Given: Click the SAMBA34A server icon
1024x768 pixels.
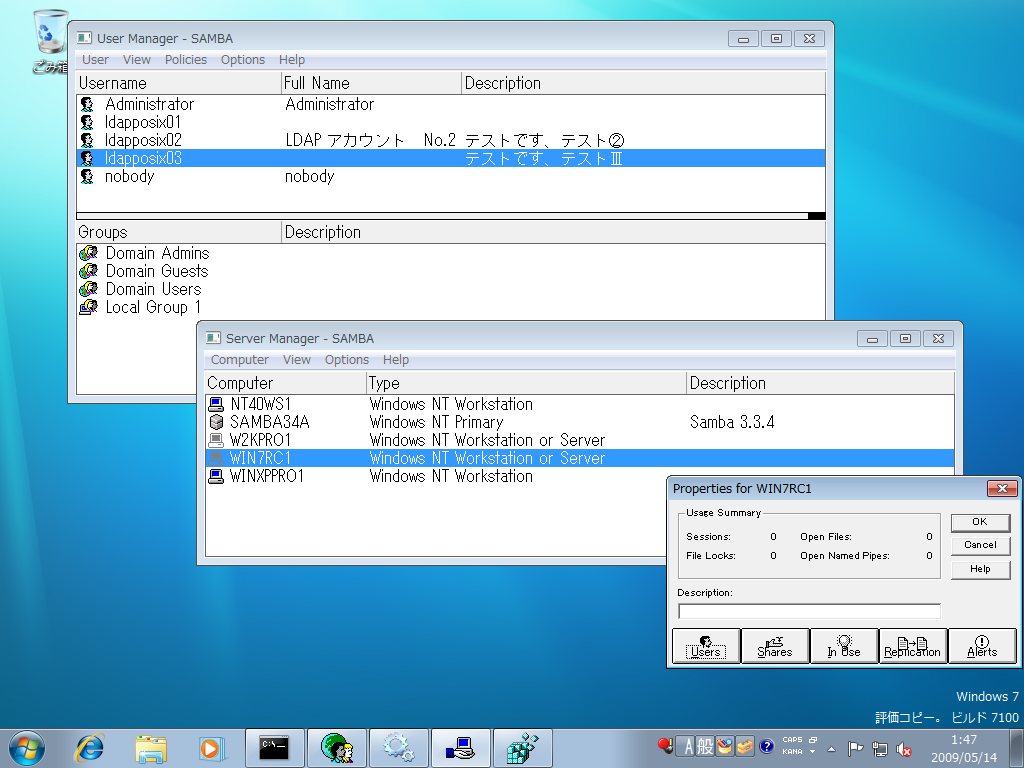Looking at the screenshot, I should (216, 422).
